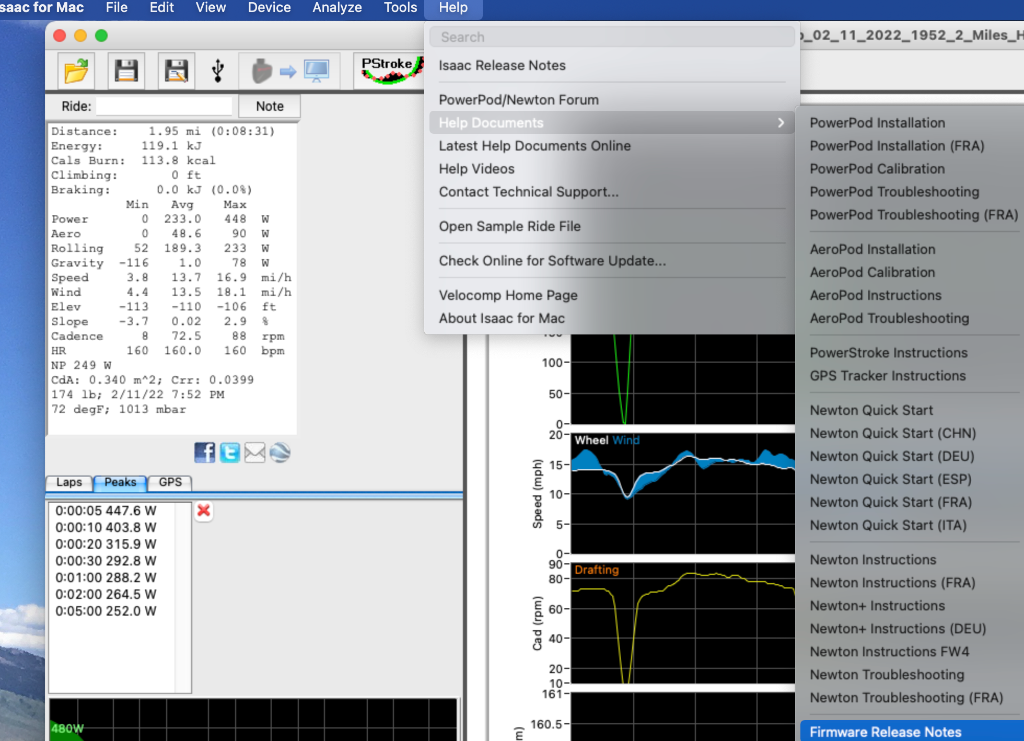The width and height of the screenshot is (1024, 741).
Task: Open Newton Quick Start (FRA)
Action: [x=890, y=502]
